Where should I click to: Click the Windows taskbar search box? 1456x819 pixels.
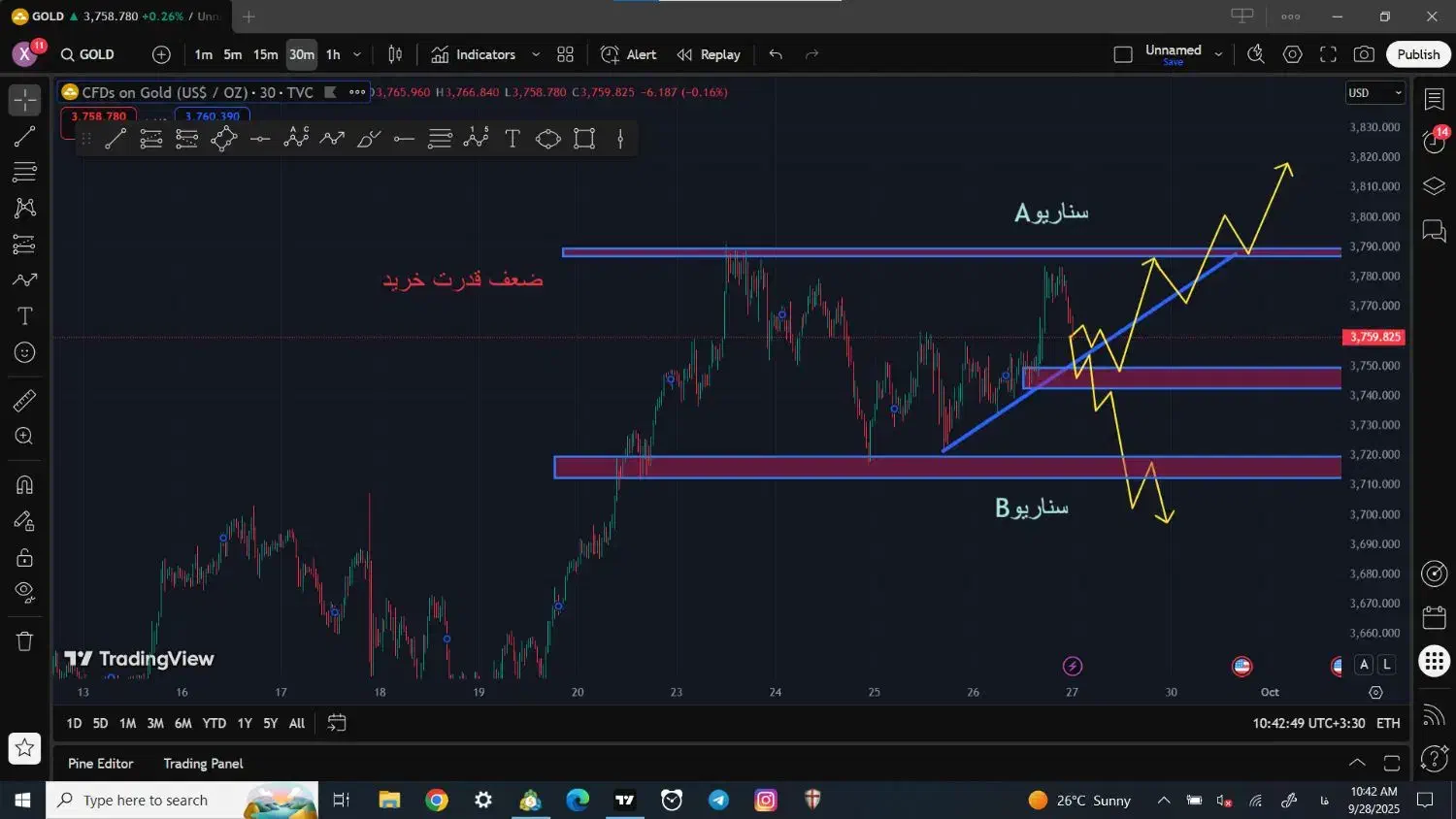click(x=146, y=801)
